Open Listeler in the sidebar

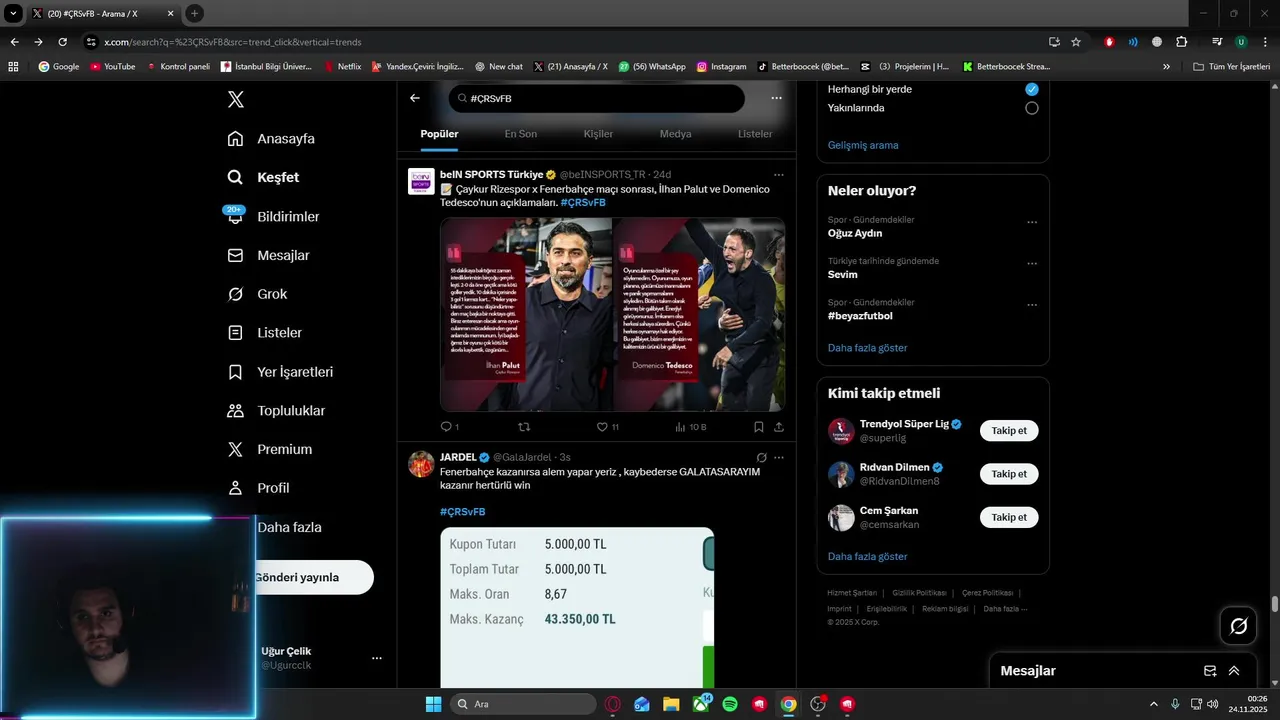tap(264, 332)
